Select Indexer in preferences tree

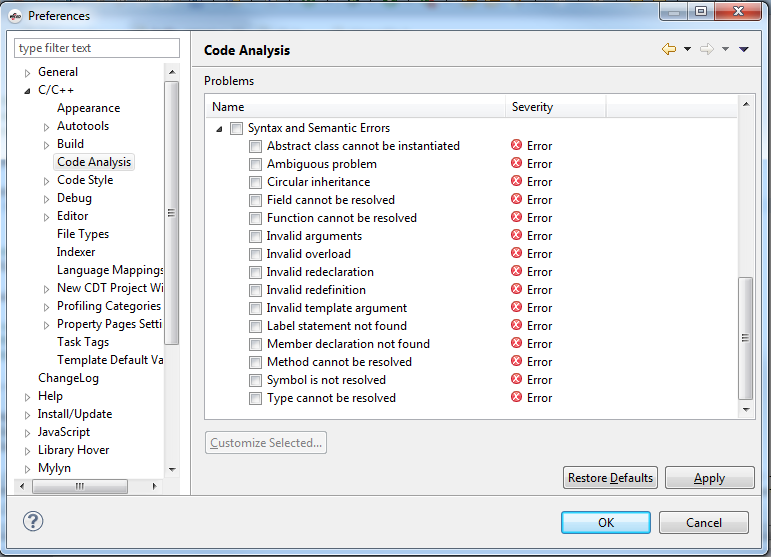click(76, 252)
